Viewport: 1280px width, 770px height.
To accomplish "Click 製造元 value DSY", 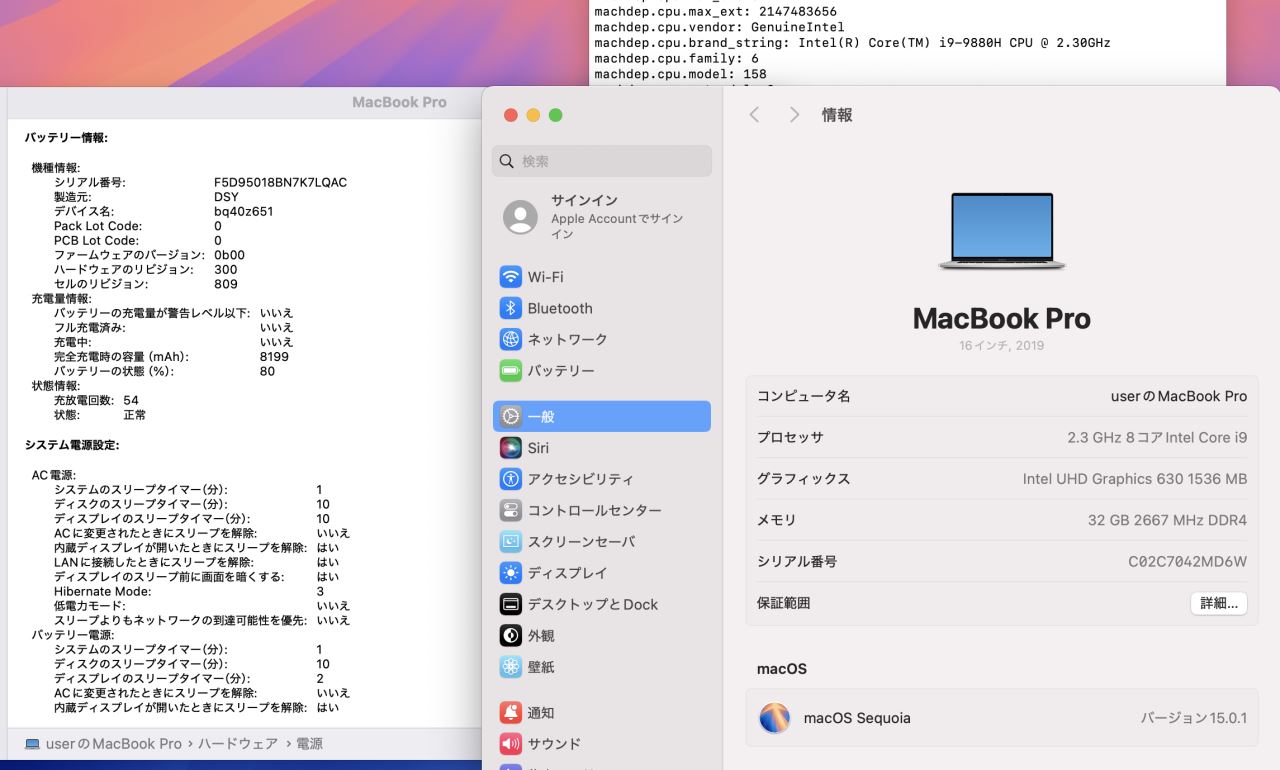I will click(x=226, y=197).
